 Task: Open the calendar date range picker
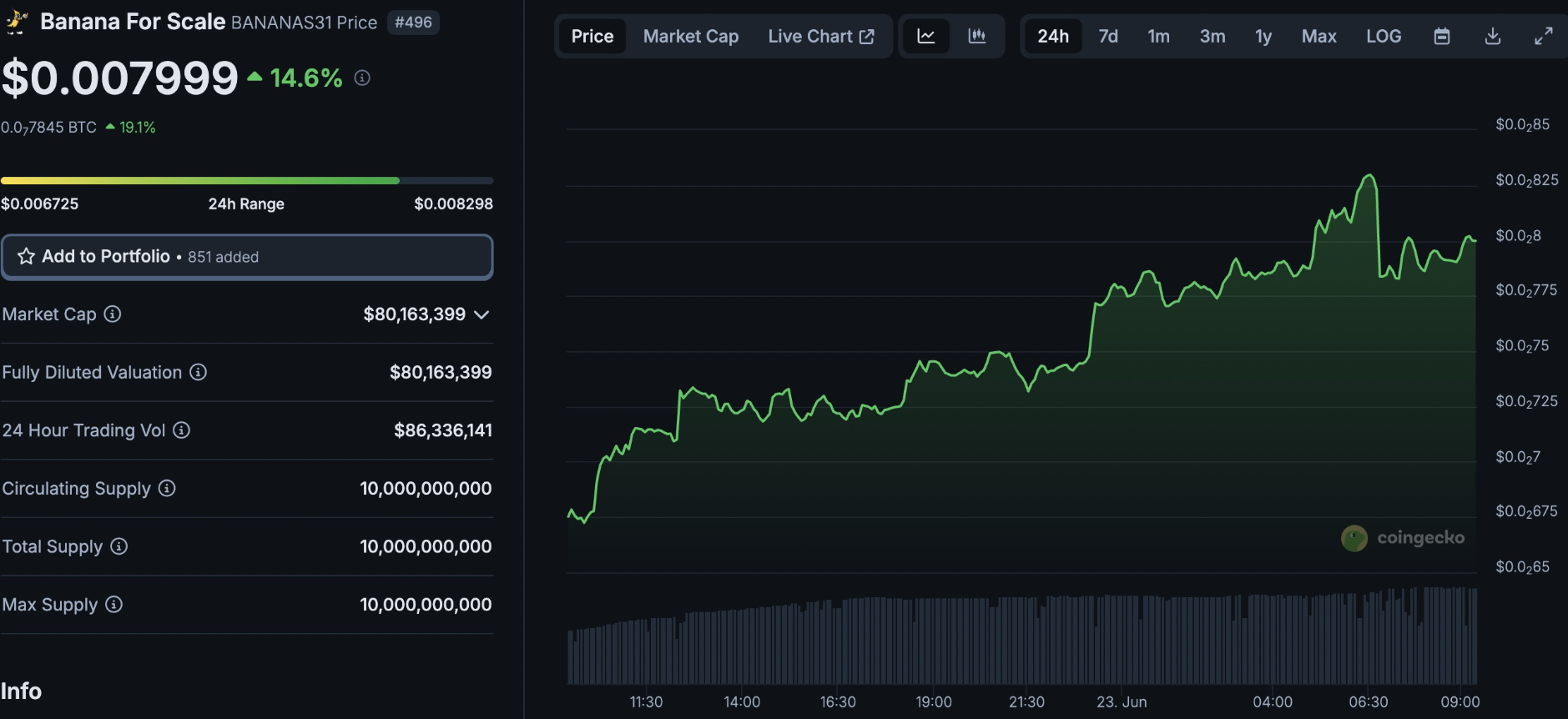pyautogui.click(x=1442, y=36)
